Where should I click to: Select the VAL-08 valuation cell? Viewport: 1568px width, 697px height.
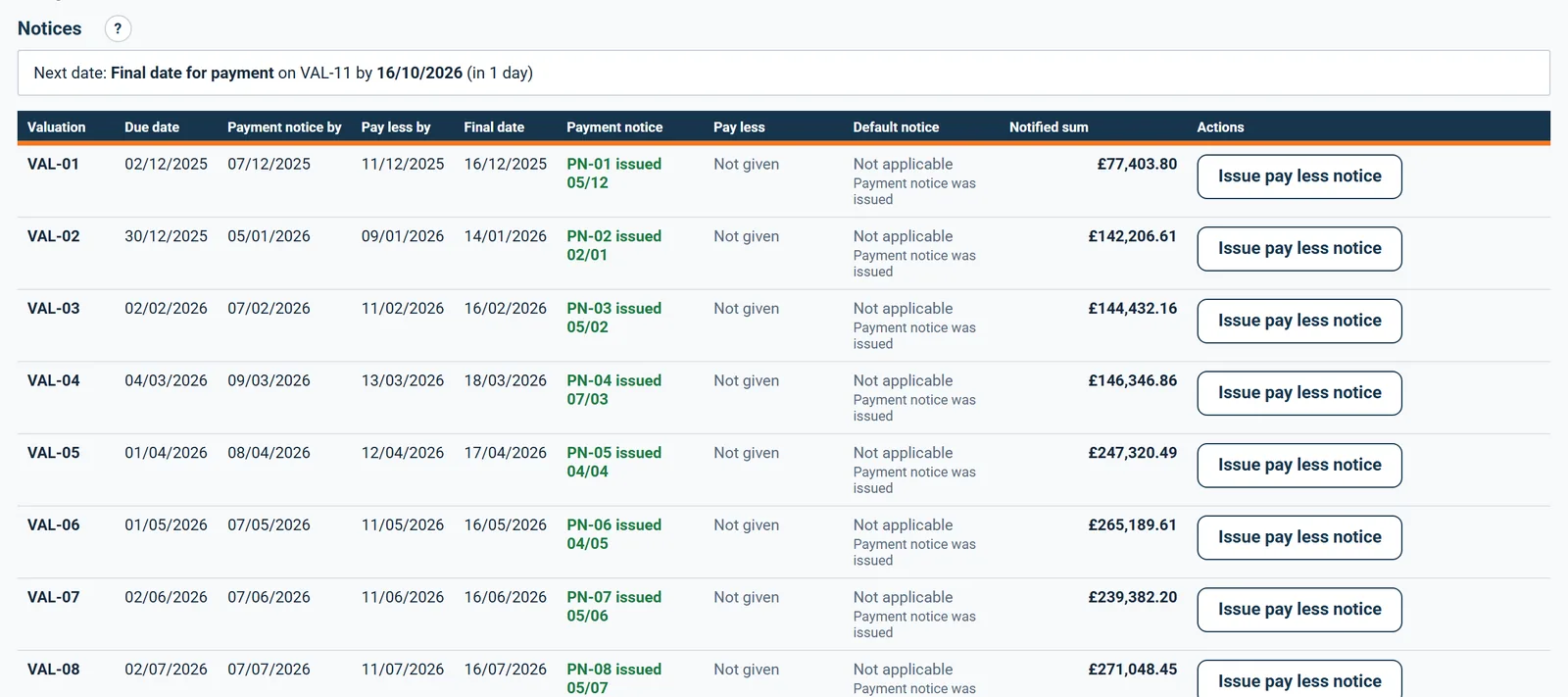point(53,670)
